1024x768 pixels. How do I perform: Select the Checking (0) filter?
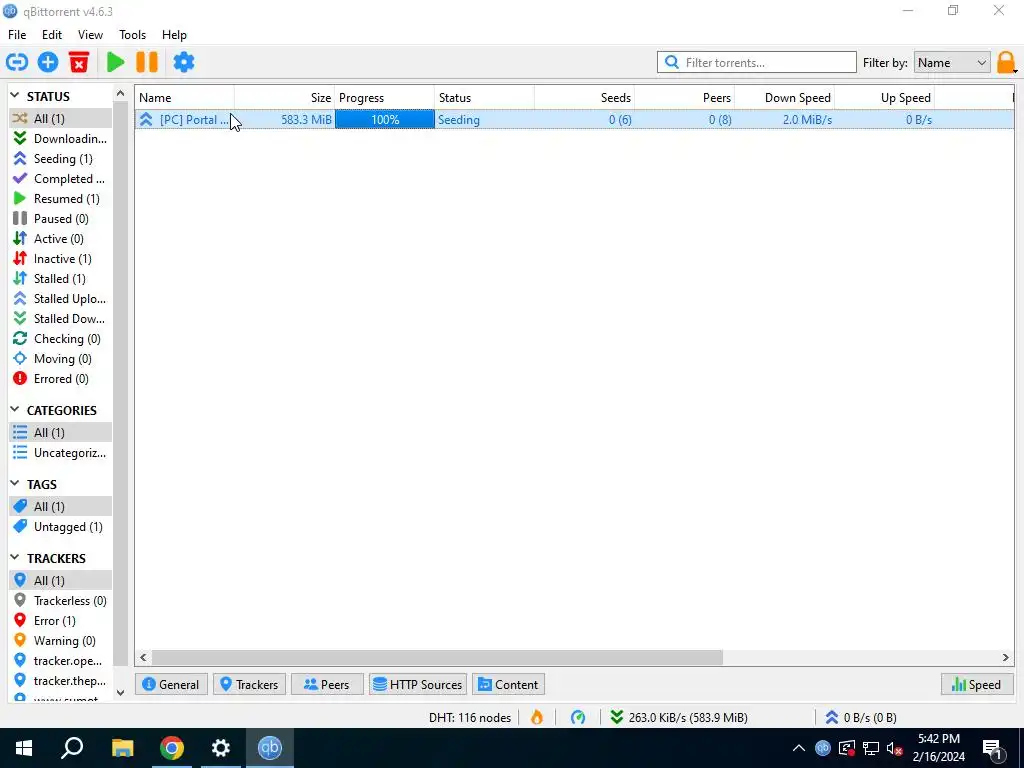pos(60,339)
